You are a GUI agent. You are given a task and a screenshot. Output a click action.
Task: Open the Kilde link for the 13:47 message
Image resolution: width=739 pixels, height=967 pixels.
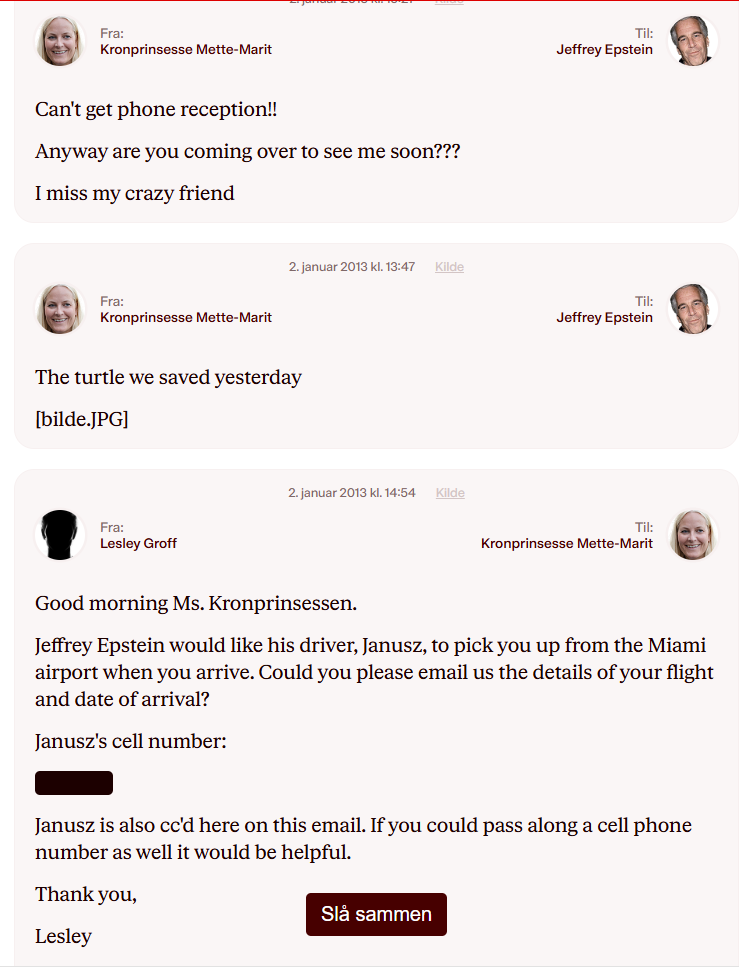(449, 267)
